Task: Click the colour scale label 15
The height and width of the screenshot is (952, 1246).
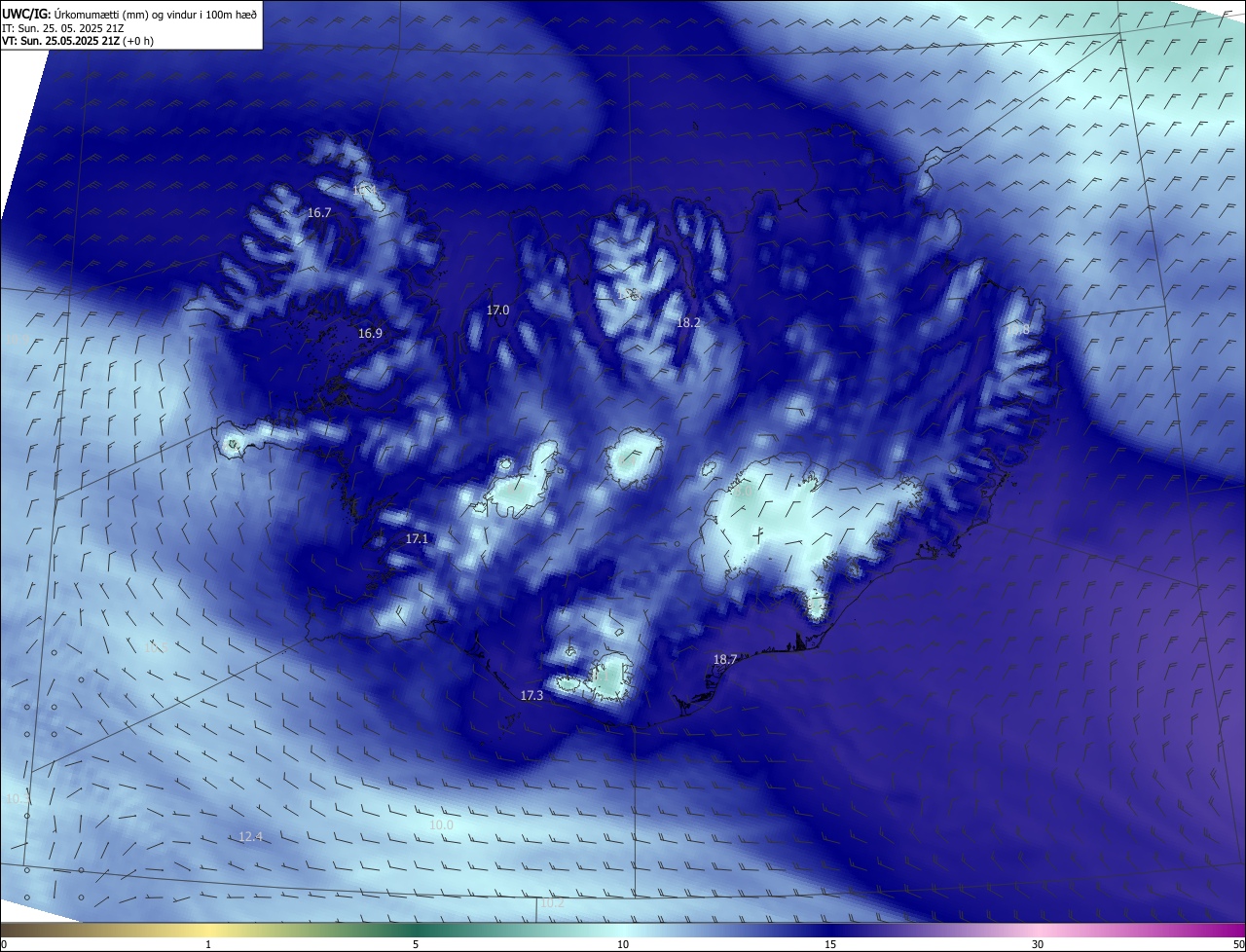Action: pyautogui.click(x=830, y=944)
